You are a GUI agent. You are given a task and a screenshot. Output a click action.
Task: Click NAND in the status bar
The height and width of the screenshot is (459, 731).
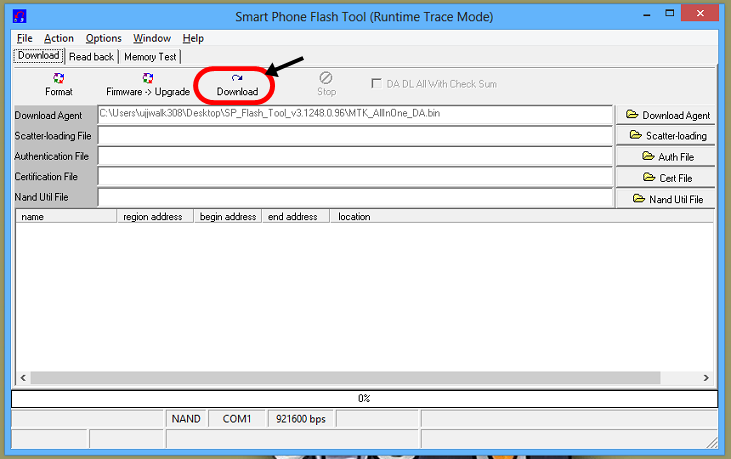186,418
